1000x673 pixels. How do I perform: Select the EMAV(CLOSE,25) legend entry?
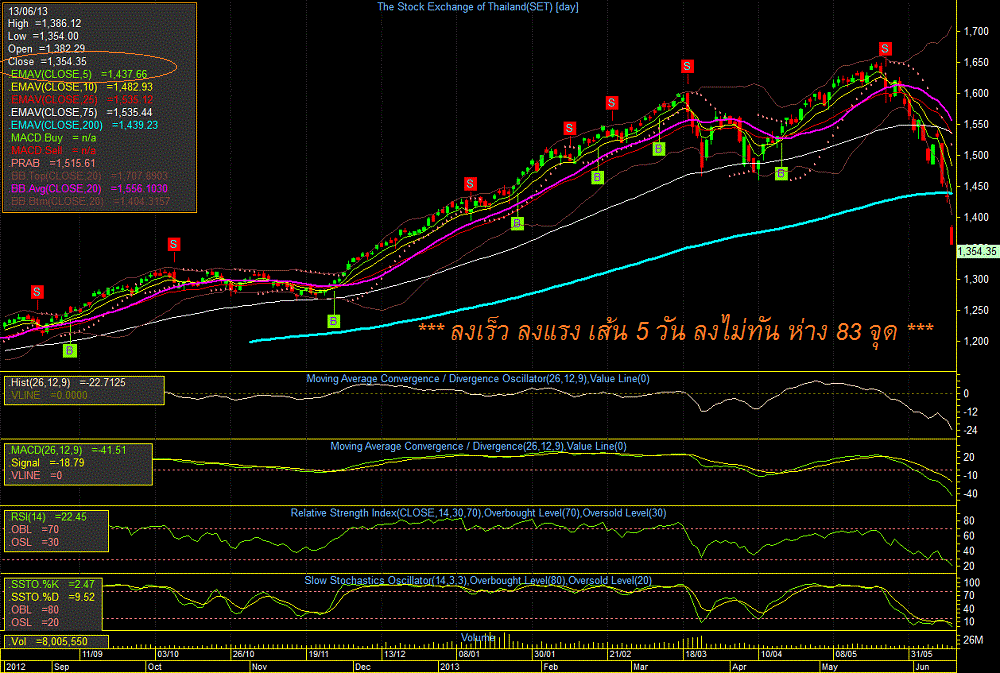click(x=82, y=100)
